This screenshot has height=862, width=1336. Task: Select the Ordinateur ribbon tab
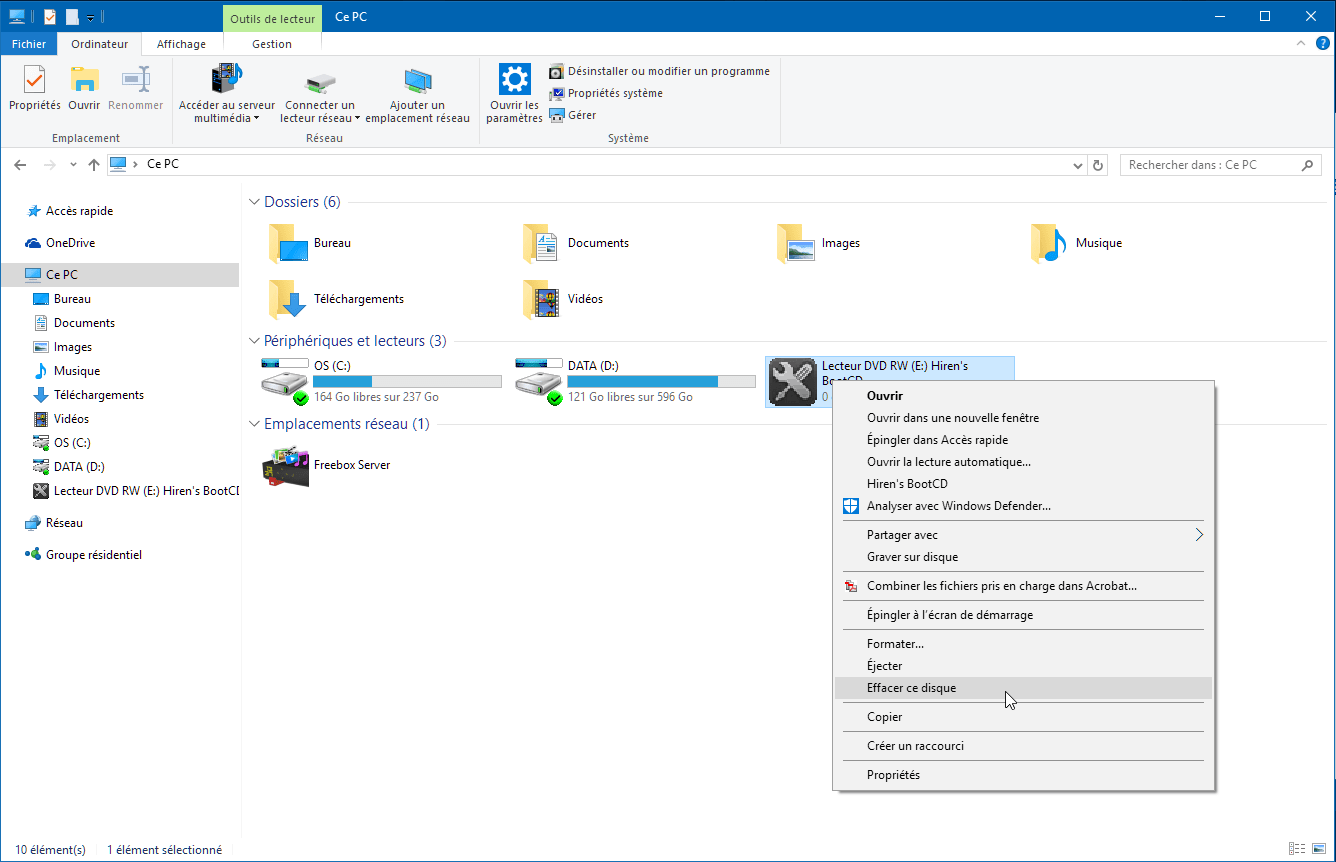(x=99, y=44)
